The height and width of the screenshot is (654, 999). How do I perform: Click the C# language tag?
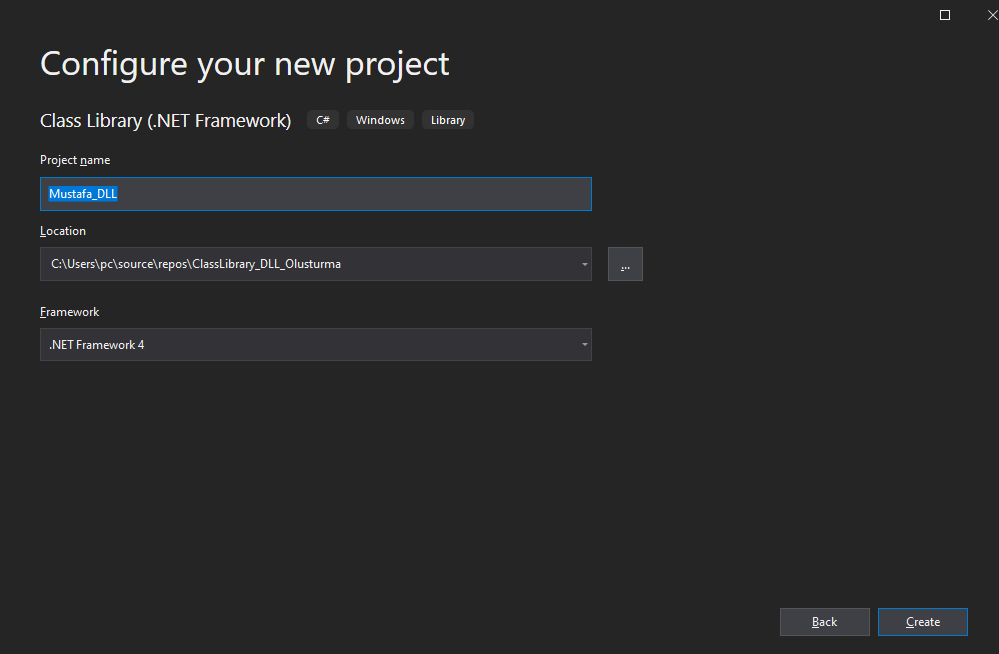coord(323,120)
